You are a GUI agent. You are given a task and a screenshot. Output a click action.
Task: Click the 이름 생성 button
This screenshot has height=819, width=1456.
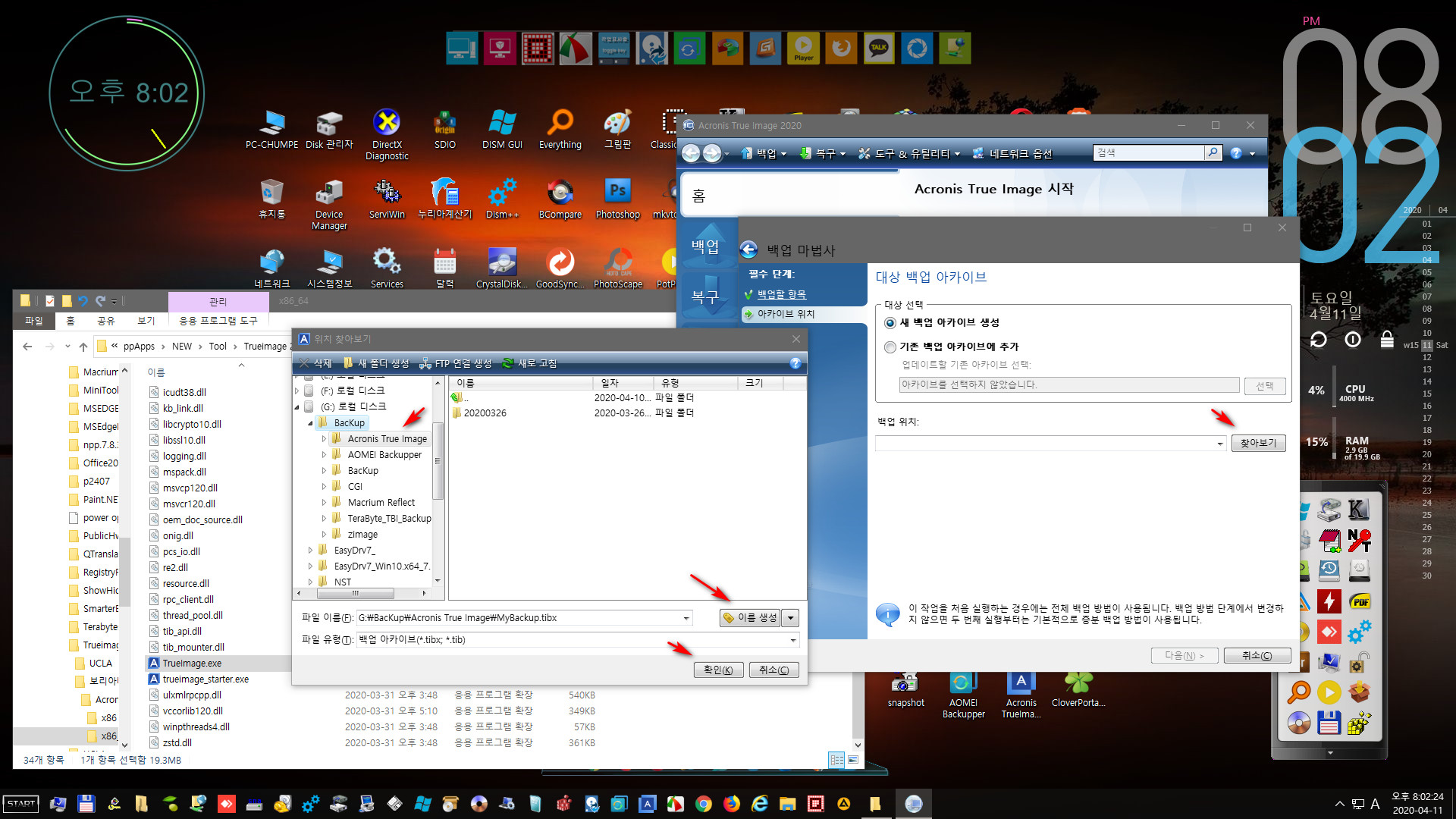click(750, 618)
